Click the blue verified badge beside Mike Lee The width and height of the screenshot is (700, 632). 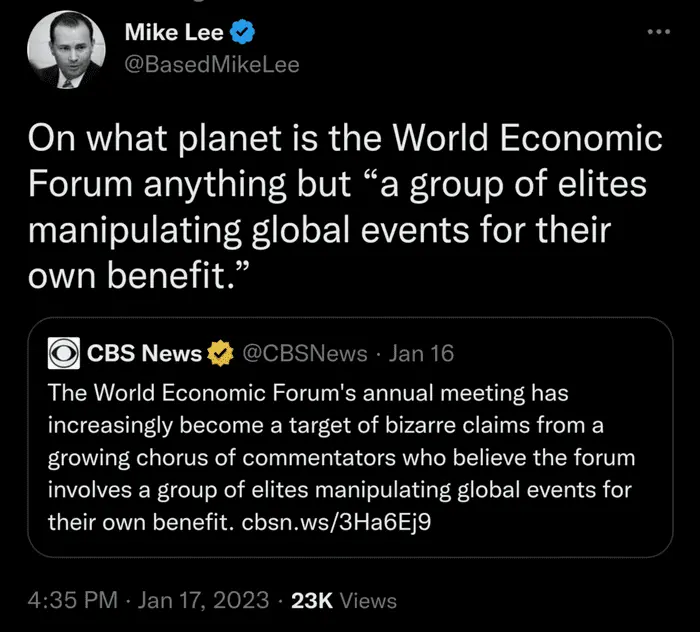click(x=243, y=33)
